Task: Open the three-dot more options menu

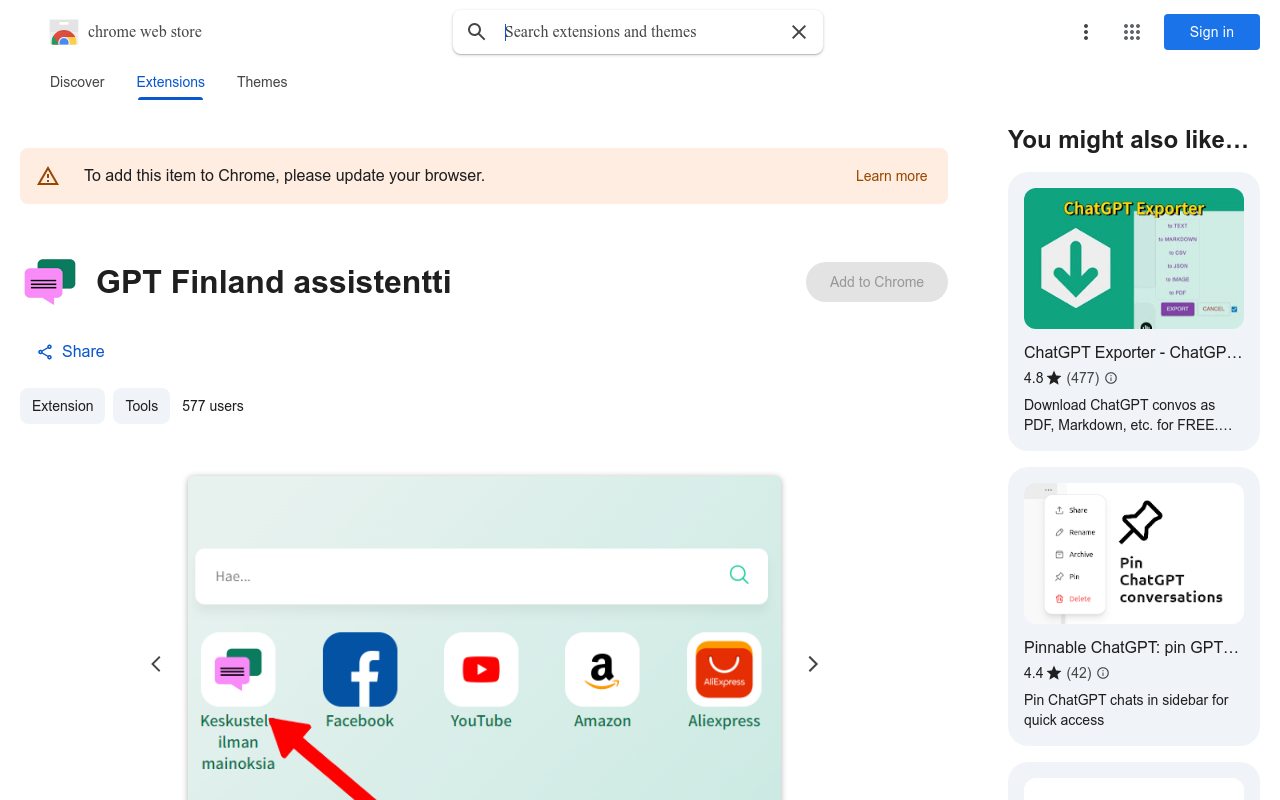Action: tap(1085, 32)
